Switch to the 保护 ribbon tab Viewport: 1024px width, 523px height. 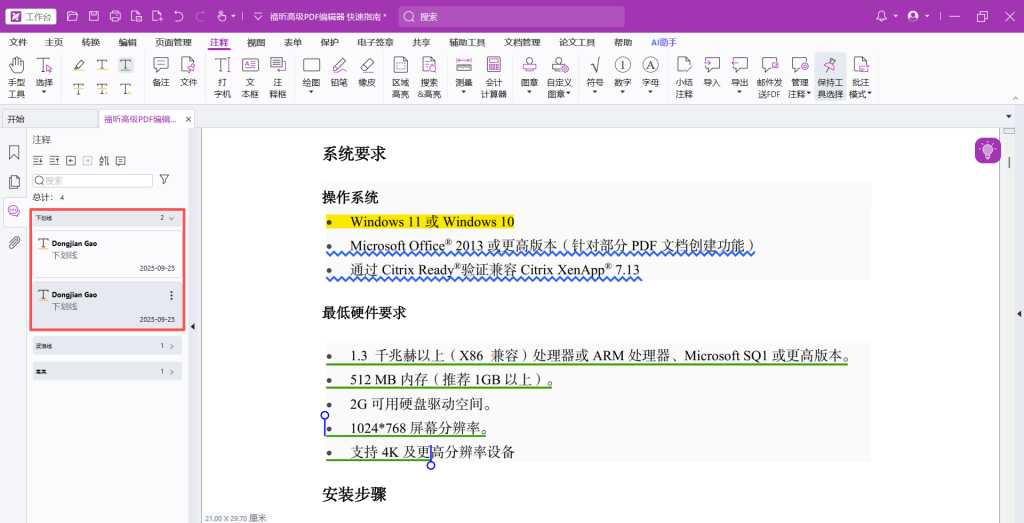coord(330,42)
